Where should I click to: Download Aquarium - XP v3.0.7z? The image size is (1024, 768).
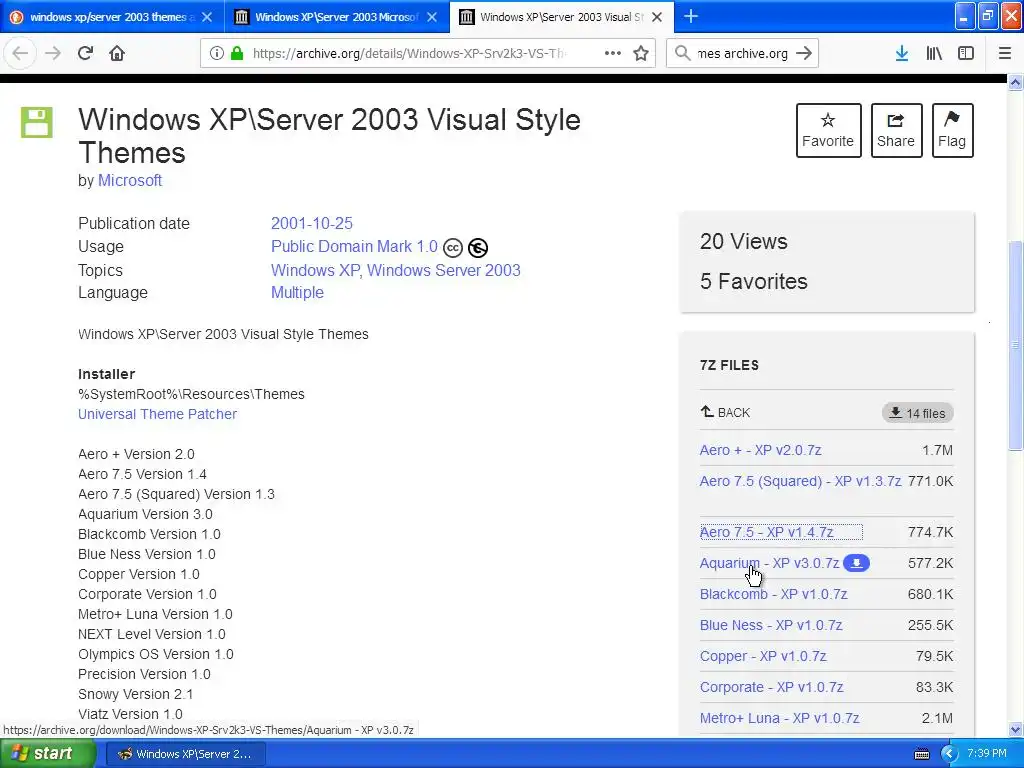[x=769, y=563]
